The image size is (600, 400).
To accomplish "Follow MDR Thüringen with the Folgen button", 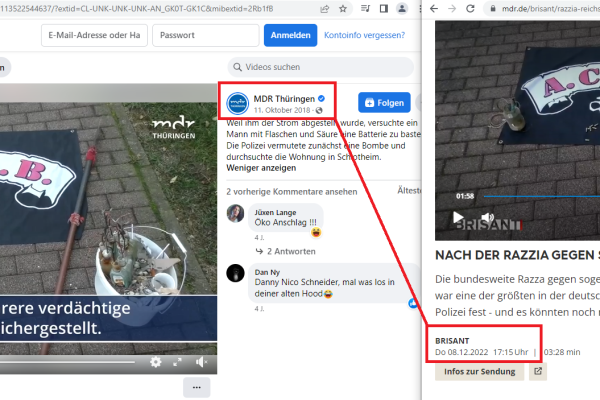I will click(384, 103).
